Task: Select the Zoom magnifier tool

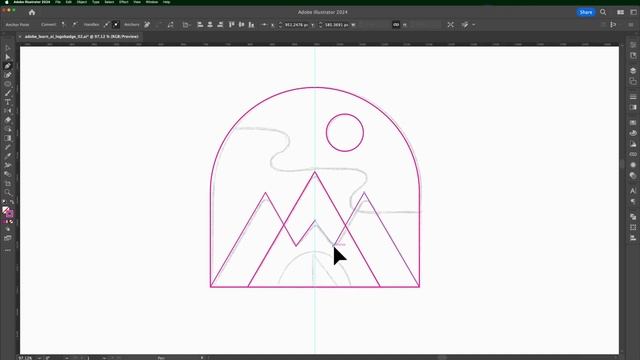Action: [8, 192]
